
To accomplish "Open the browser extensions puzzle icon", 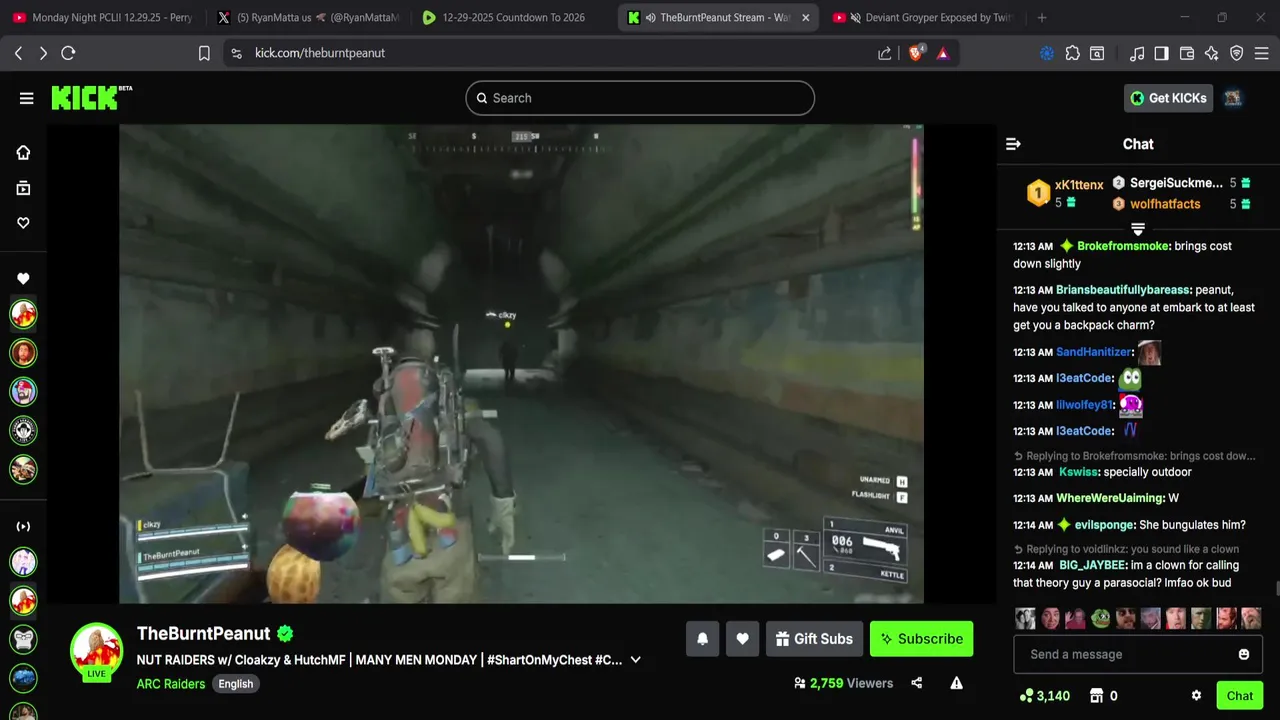I will (1072, 53).
